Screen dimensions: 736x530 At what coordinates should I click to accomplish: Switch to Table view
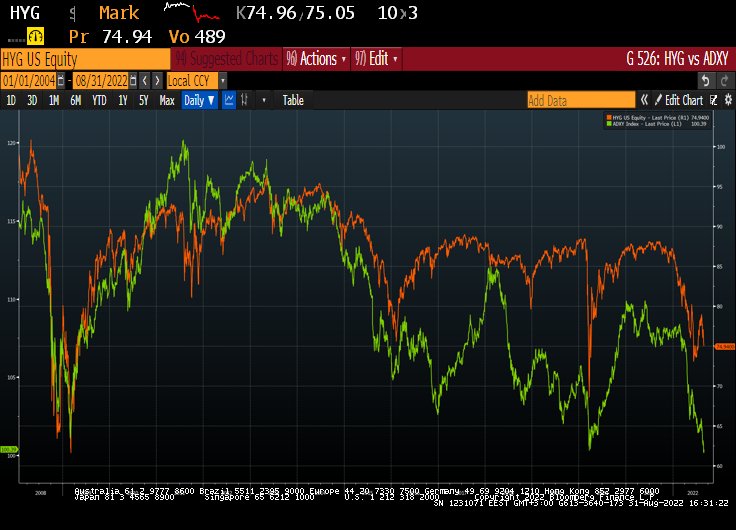(x=293, y=100)
